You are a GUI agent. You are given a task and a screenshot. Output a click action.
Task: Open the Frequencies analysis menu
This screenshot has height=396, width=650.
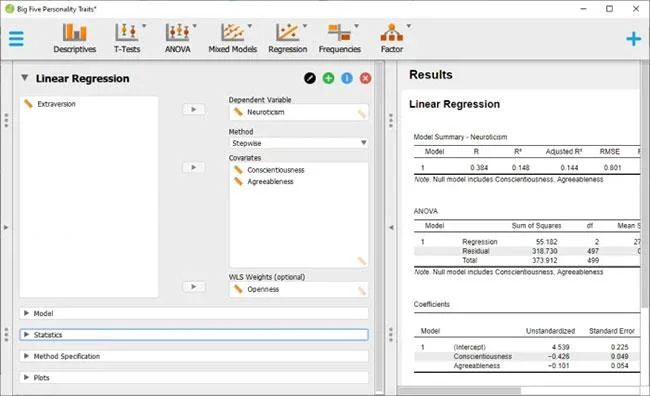coord(340,38)
